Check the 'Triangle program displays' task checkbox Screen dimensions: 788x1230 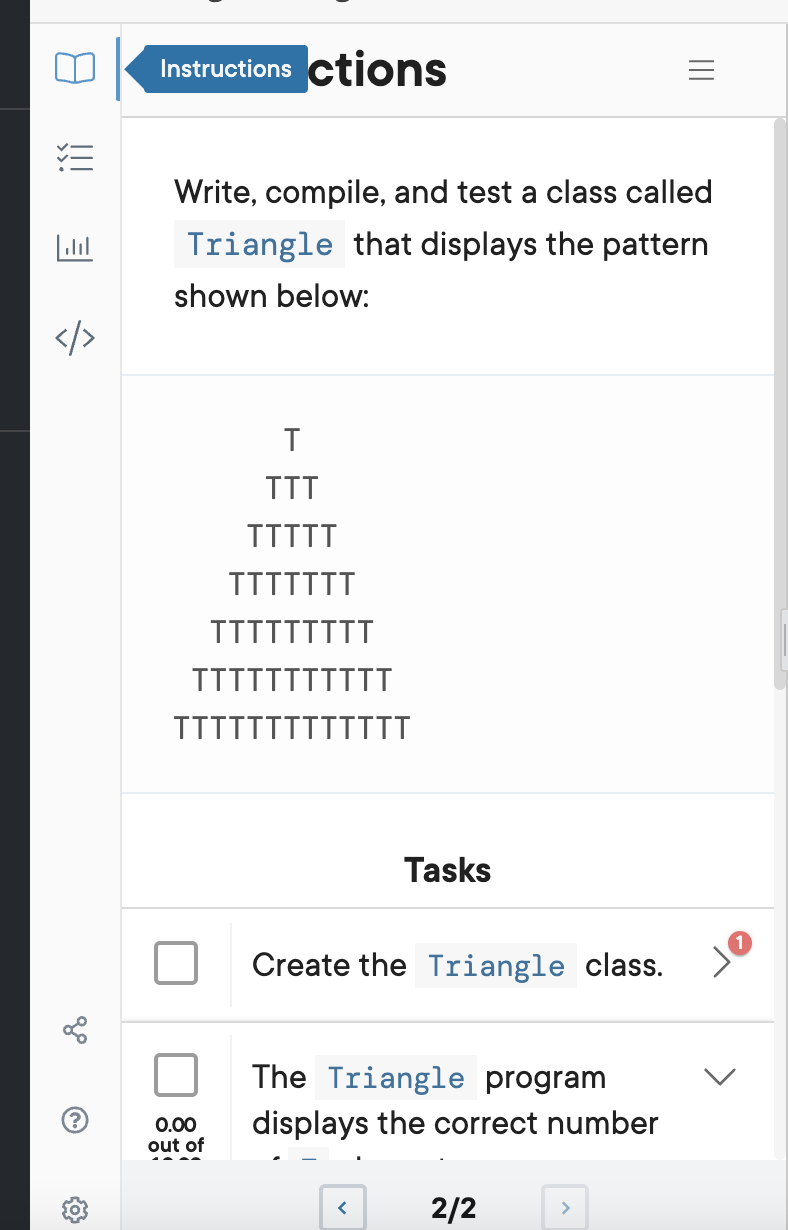click(175, 1075)
